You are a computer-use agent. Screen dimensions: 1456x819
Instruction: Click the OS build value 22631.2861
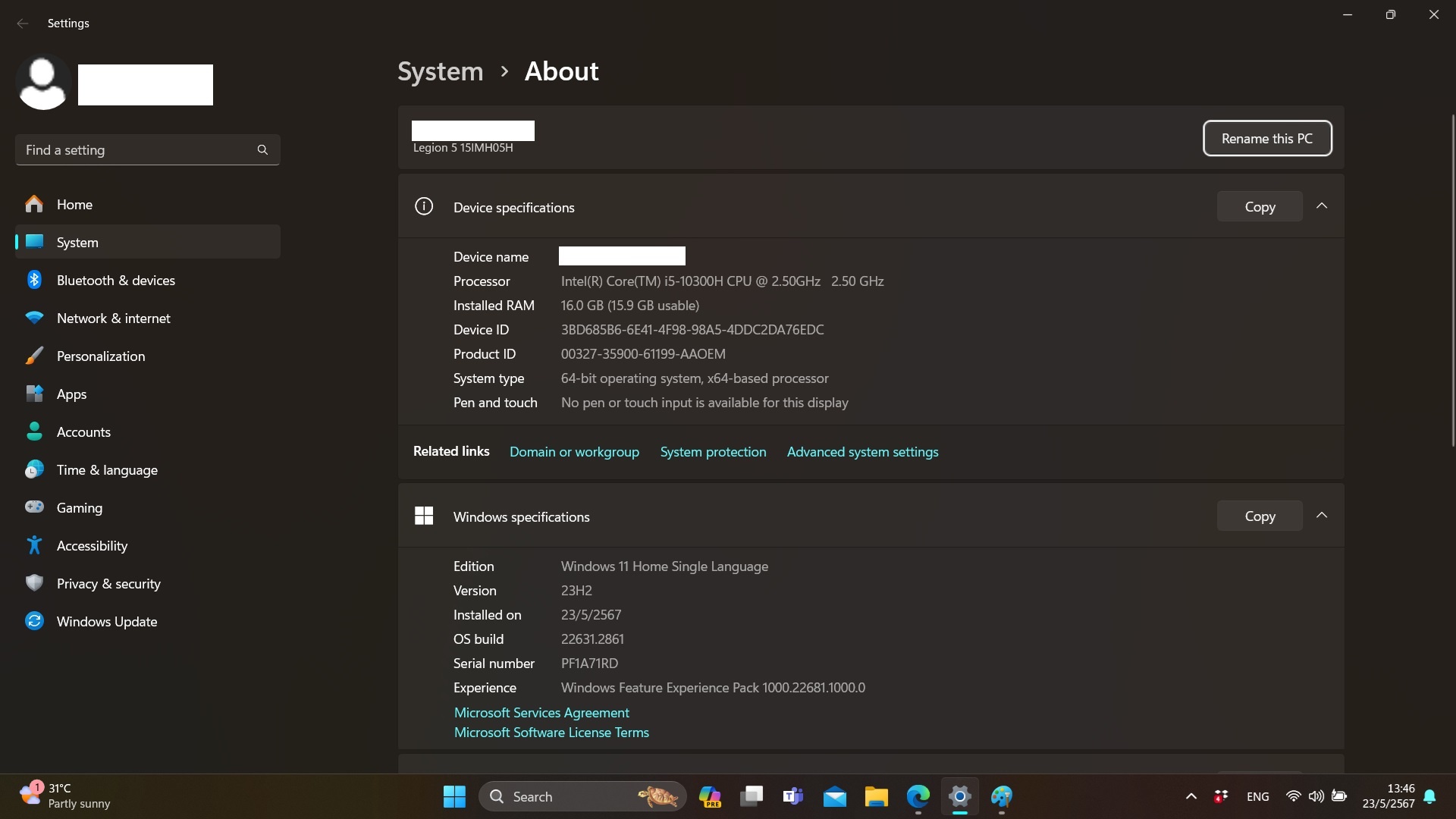(x=592, y=639)
